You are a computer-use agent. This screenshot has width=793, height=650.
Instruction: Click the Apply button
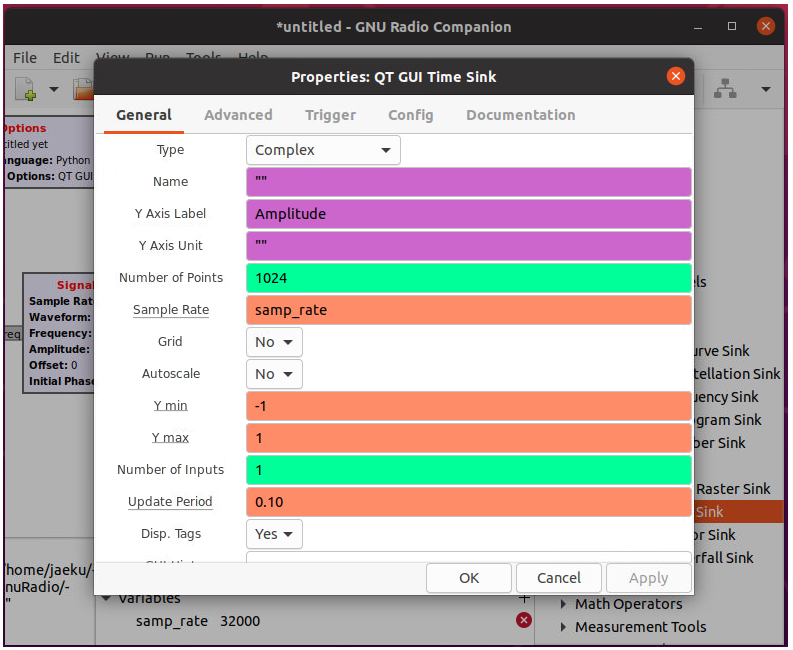pyautogui.click(x=648, y=578)
